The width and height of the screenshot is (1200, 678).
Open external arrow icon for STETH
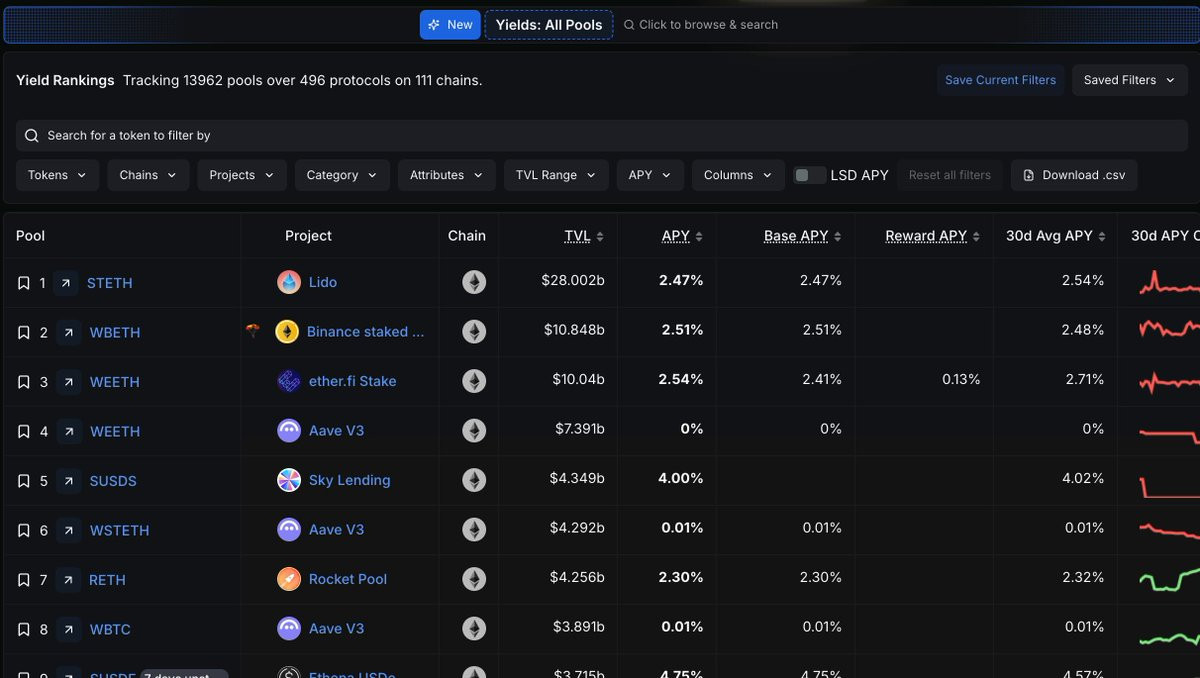(66, 283)
